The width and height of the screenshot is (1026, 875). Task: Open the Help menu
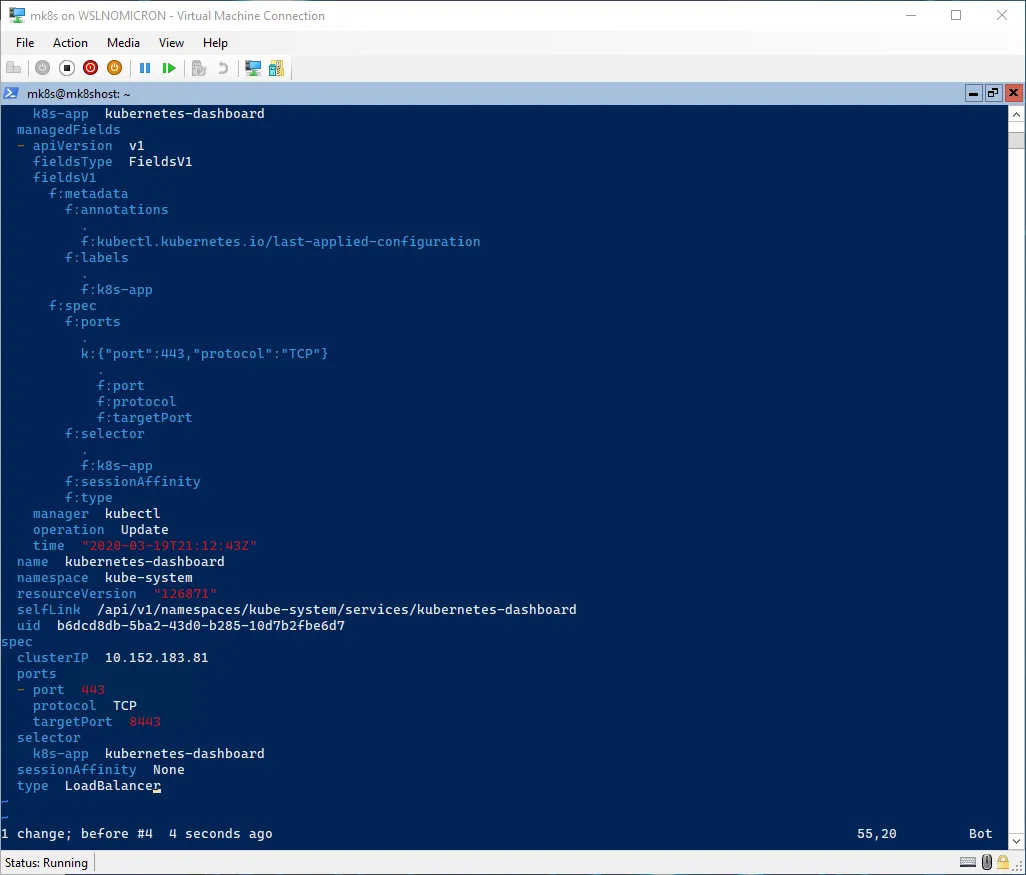click(215, 43)
